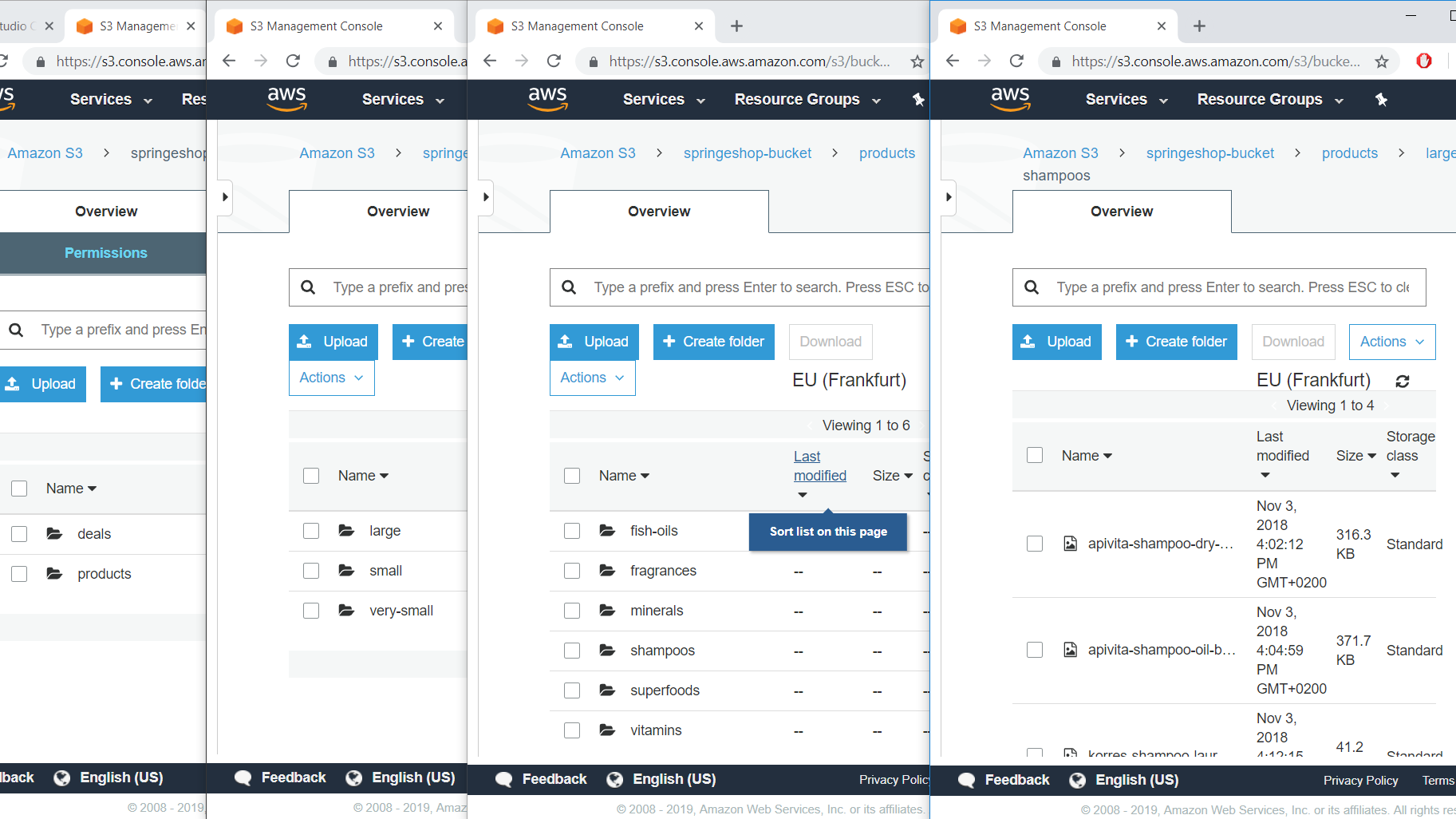Check the very-small folder checkbox
This screenshot has width=1456, height=819.
(311, 611)
